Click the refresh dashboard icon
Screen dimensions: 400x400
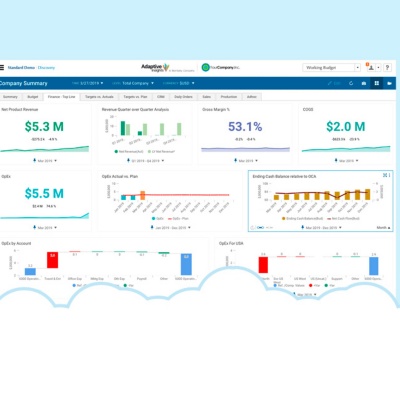(x=351, y=83)
